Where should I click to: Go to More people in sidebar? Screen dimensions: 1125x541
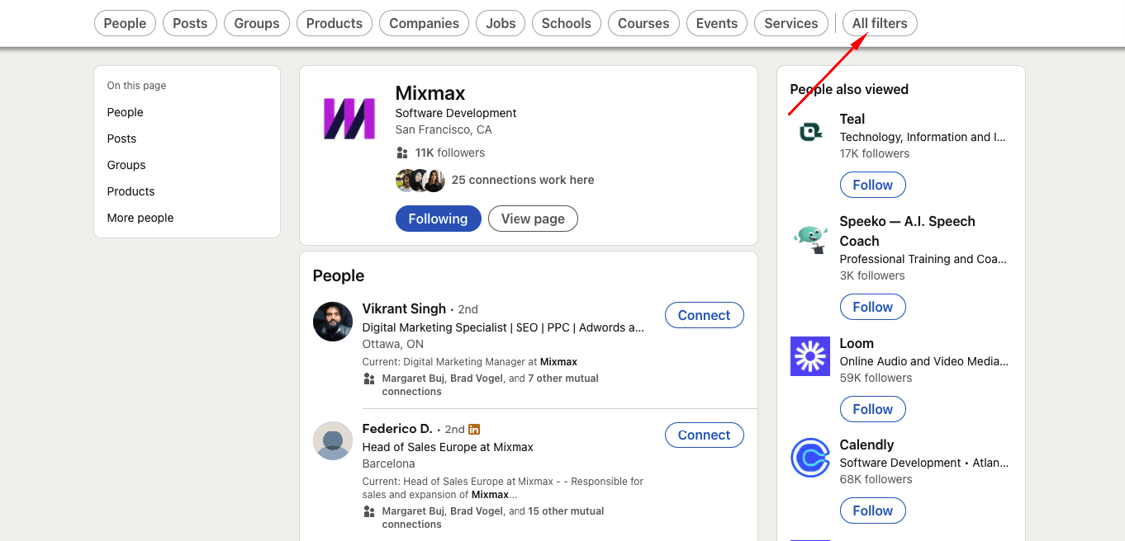(x=140, y=218)
